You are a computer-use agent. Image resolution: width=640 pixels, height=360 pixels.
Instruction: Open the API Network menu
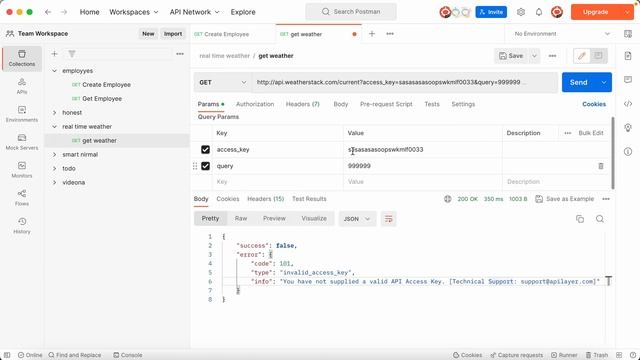[194, 12]
